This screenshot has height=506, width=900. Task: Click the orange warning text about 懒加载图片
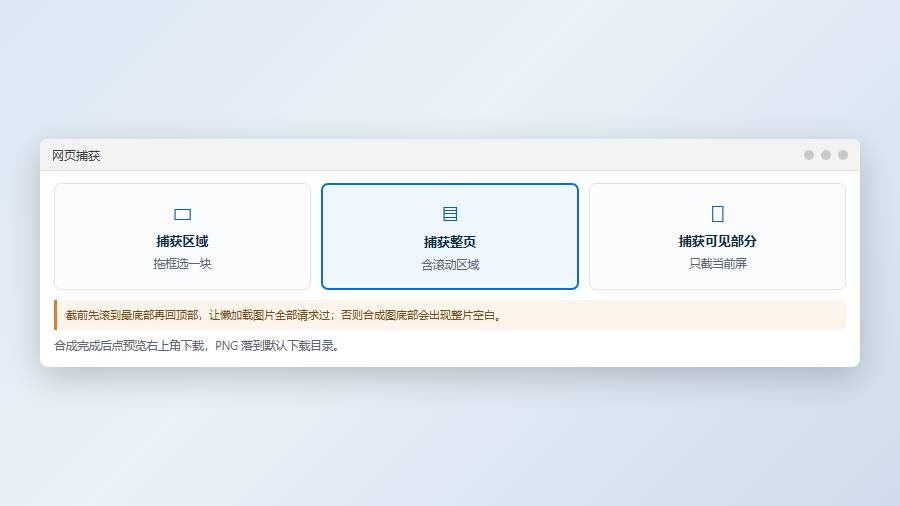pos(284,315)
